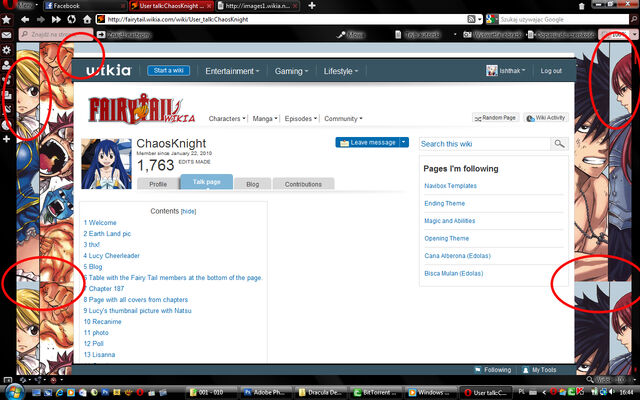
Task: Open the Talk page tab
Action: [x=207, y=182]
